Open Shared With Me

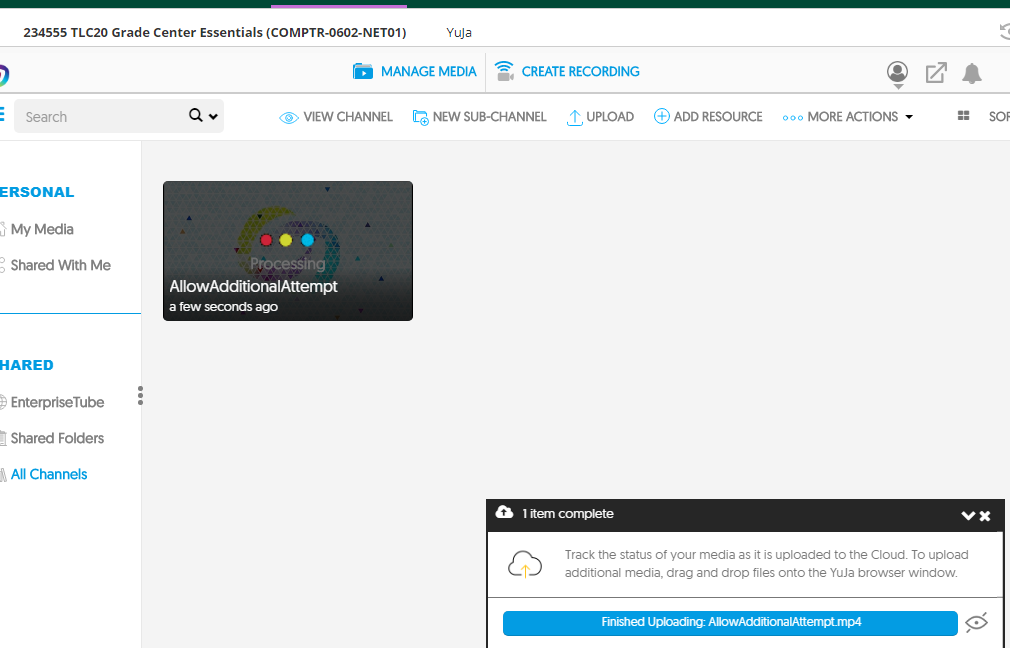click(61, 265)
